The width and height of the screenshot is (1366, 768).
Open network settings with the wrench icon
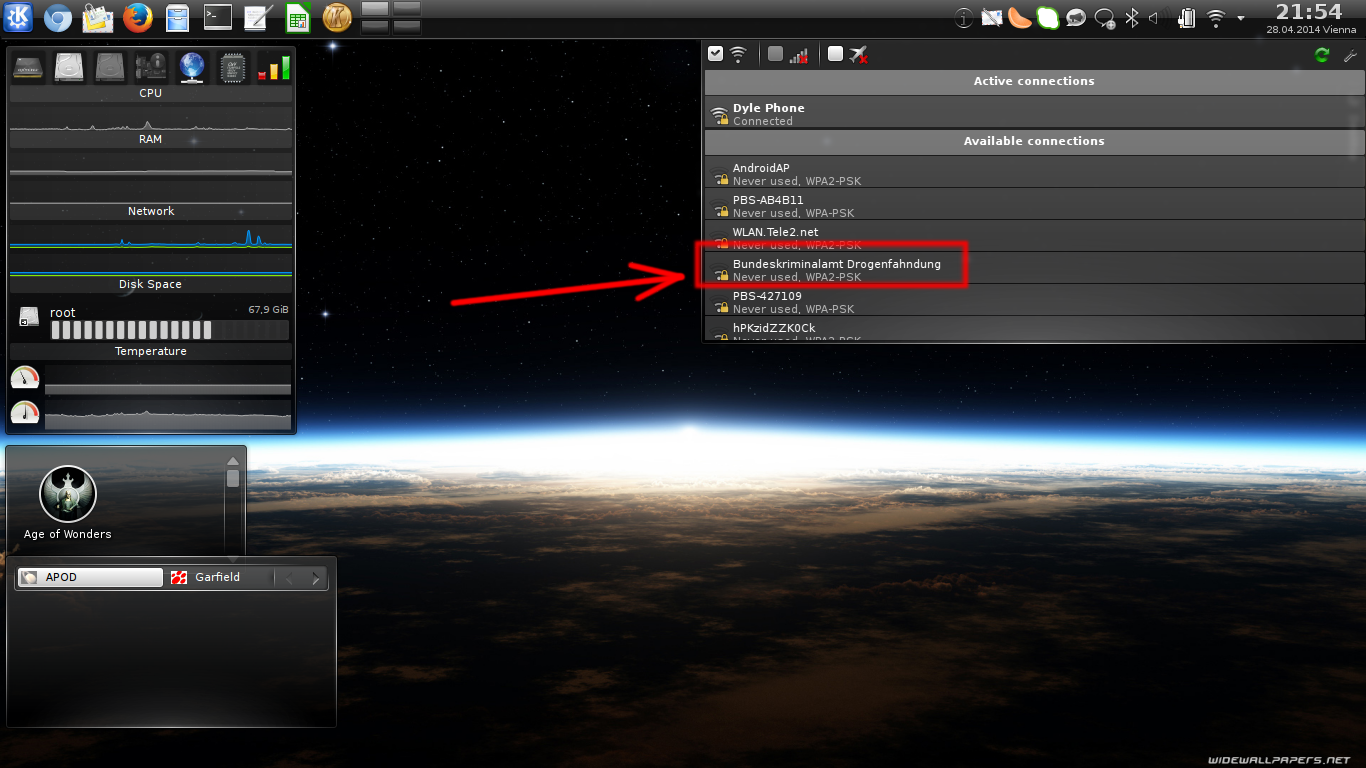[1349, 55]
